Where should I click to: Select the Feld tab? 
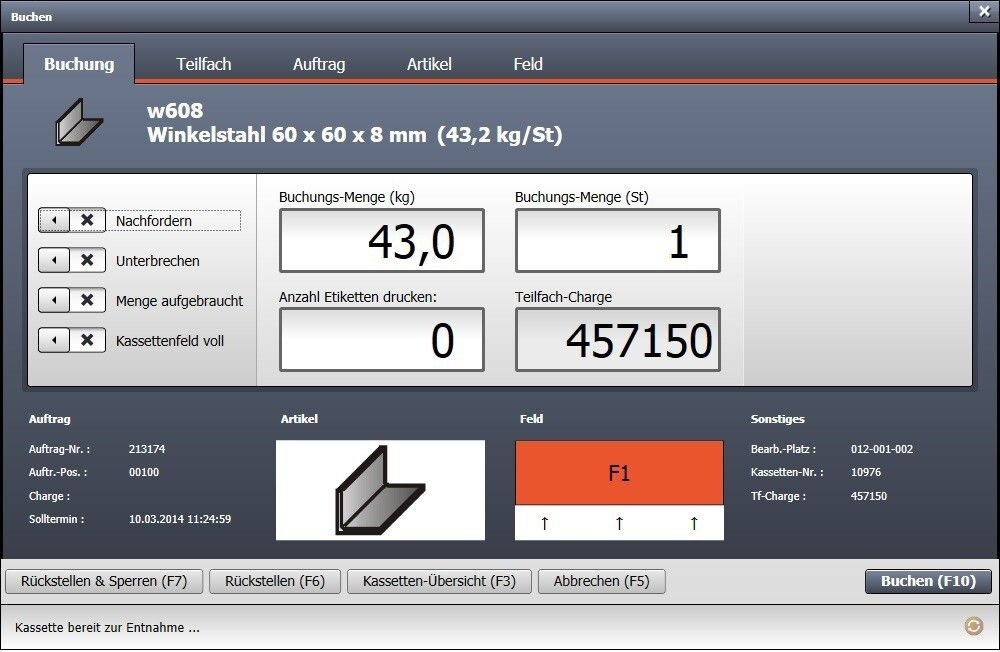coord(528,64)
